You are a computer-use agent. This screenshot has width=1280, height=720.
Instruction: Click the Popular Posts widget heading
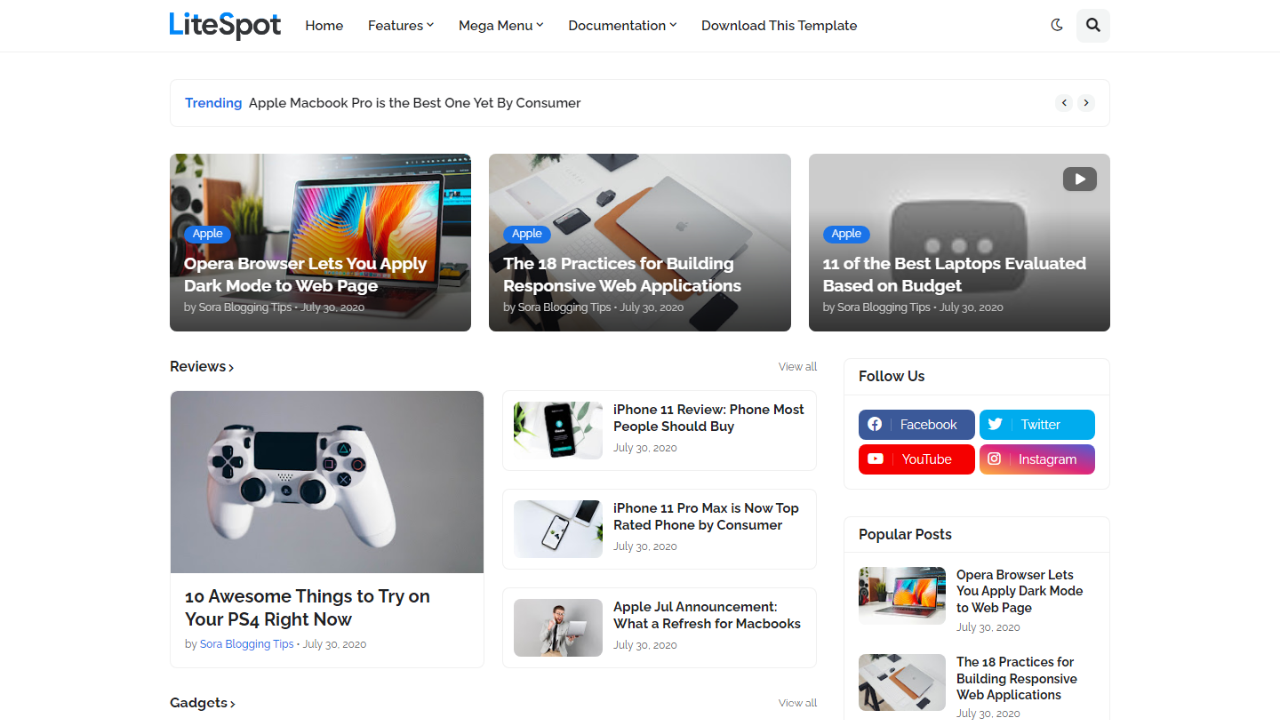905,534
